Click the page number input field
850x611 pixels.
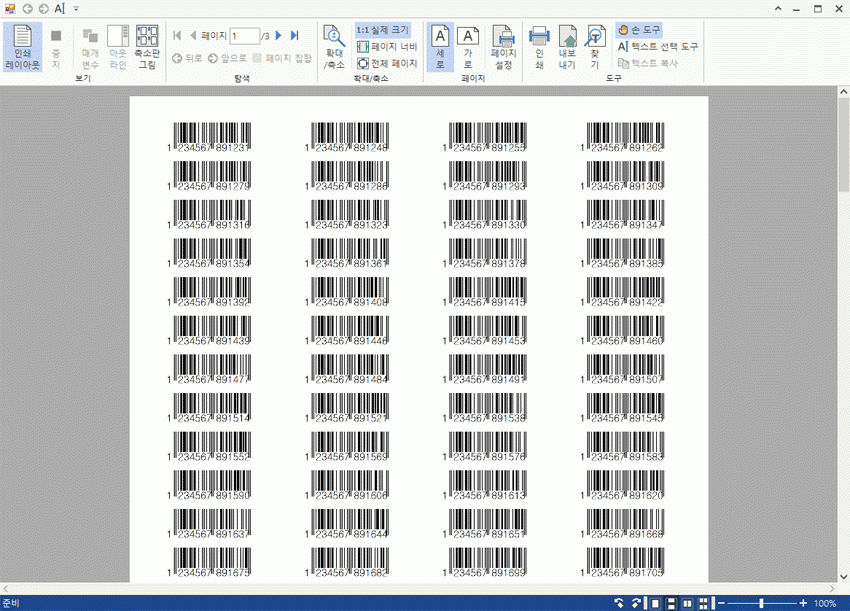(x=244, y=36)
